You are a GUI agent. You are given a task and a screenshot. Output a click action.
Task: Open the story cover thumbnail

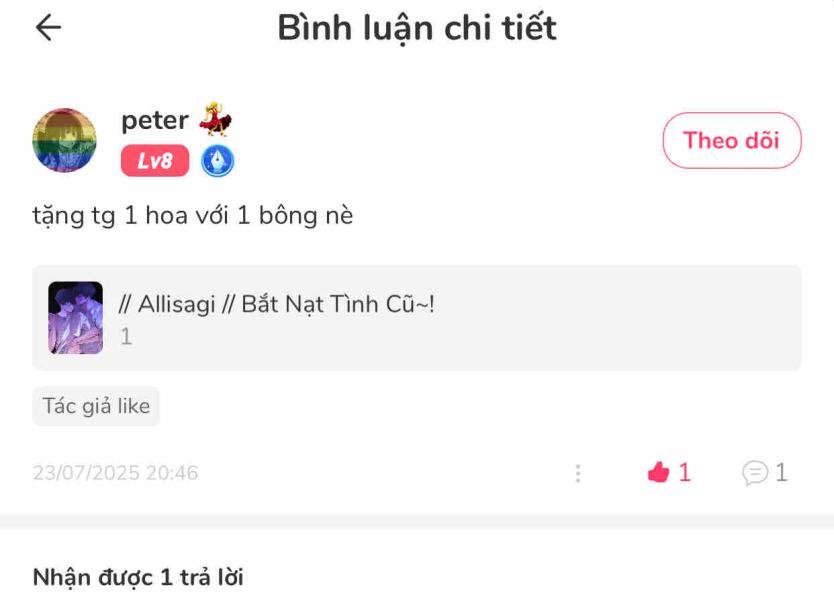[x=76, y=318]
